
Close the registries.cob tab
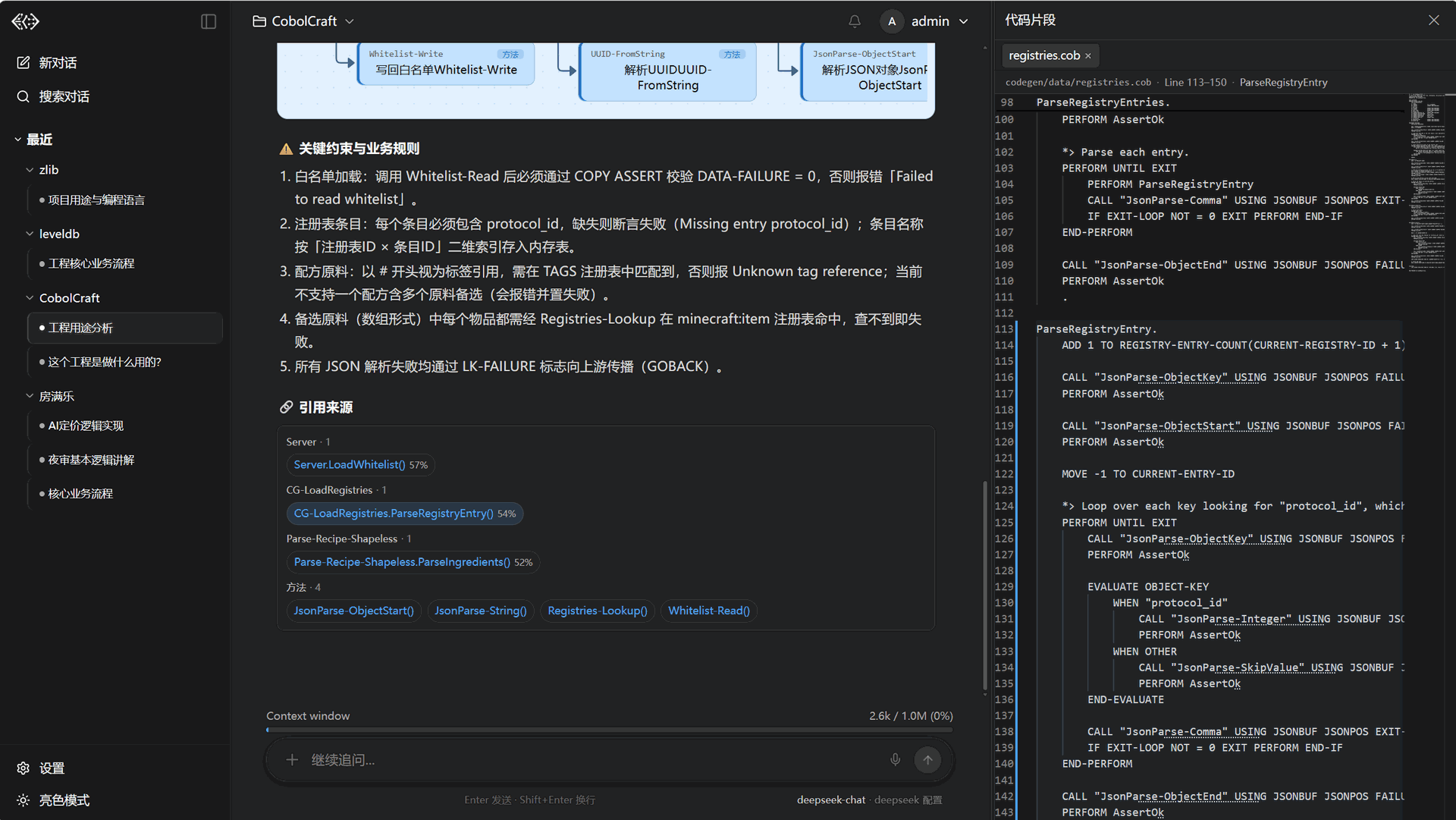pos(1088,56)
